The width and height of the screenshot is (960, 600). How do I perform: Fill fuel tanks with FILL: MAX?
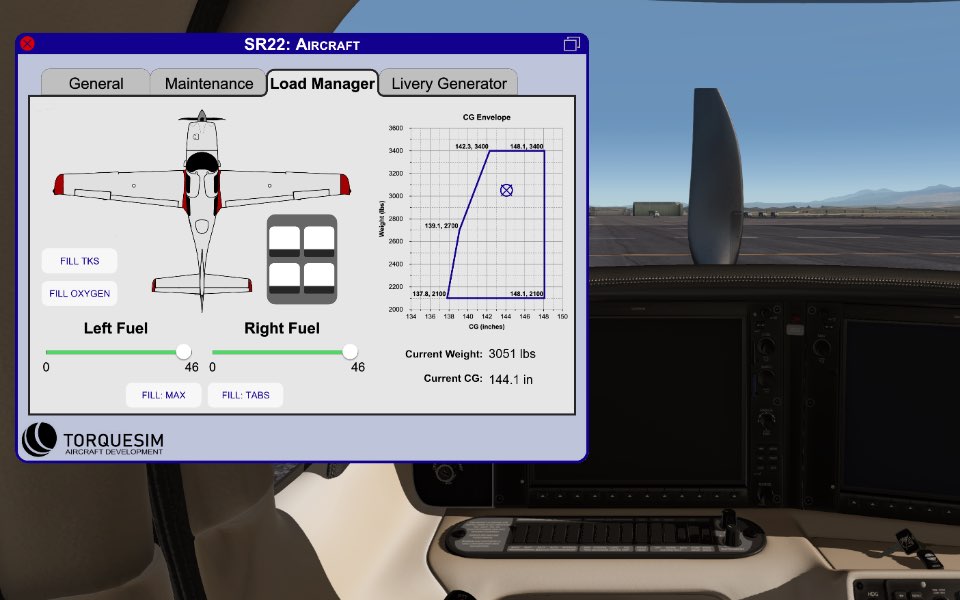(x=163, y=395)
